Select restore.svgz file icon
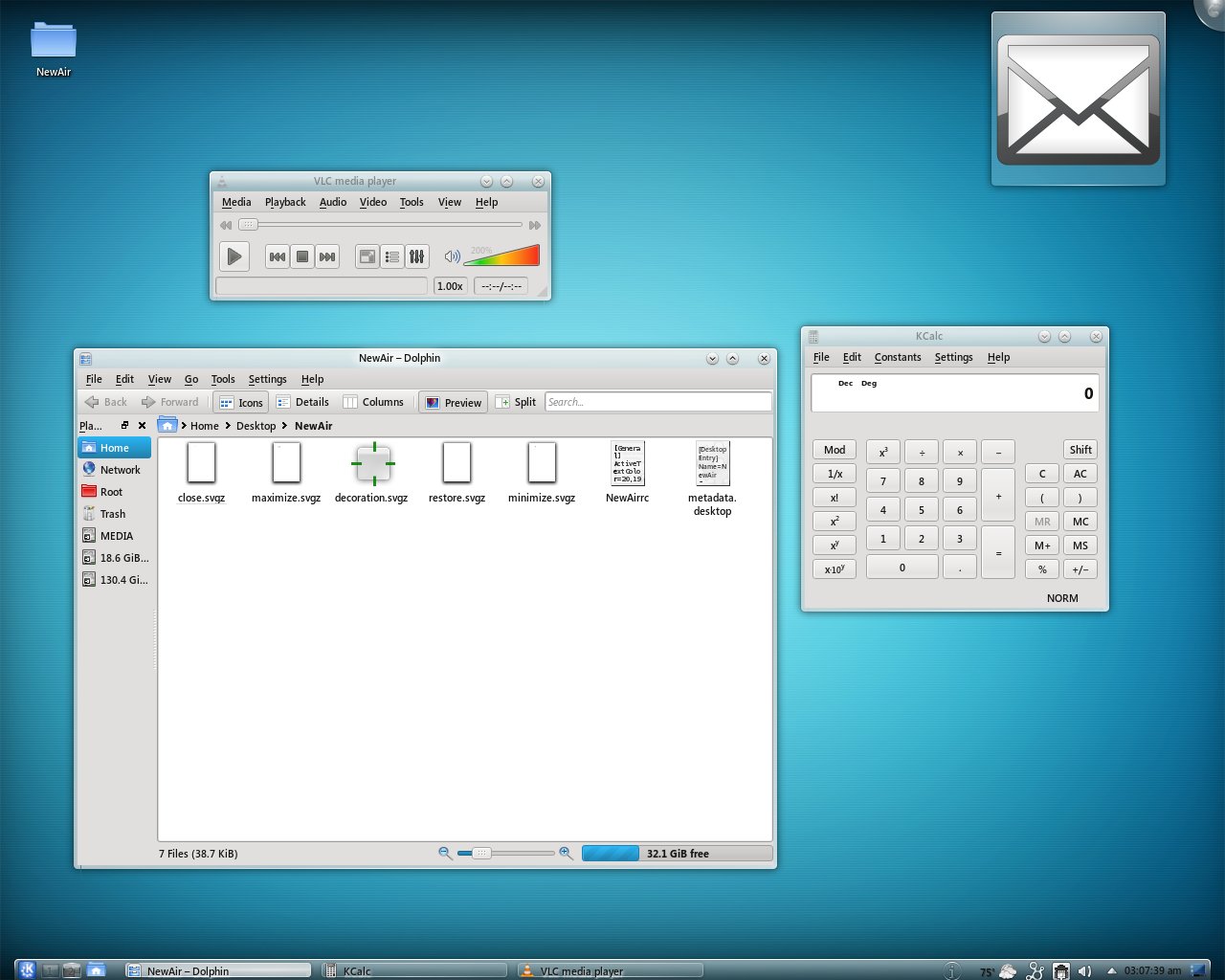Screen dimensions: 1225x980 click(457, 463)
